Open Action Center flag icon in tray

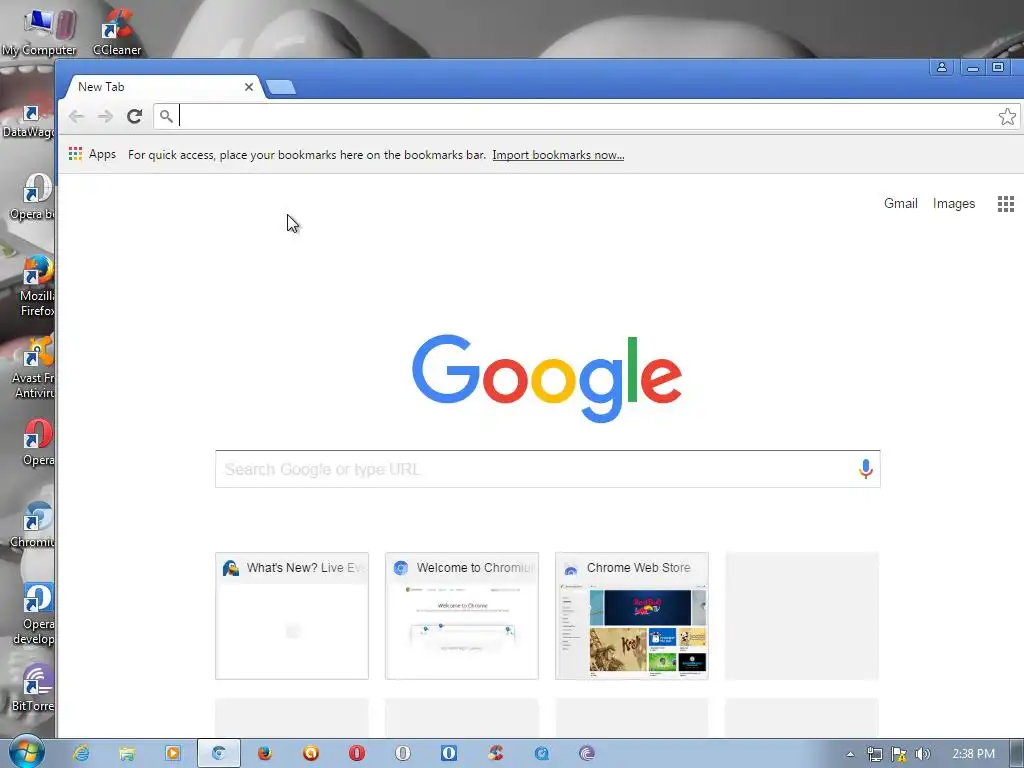[899, 754]
